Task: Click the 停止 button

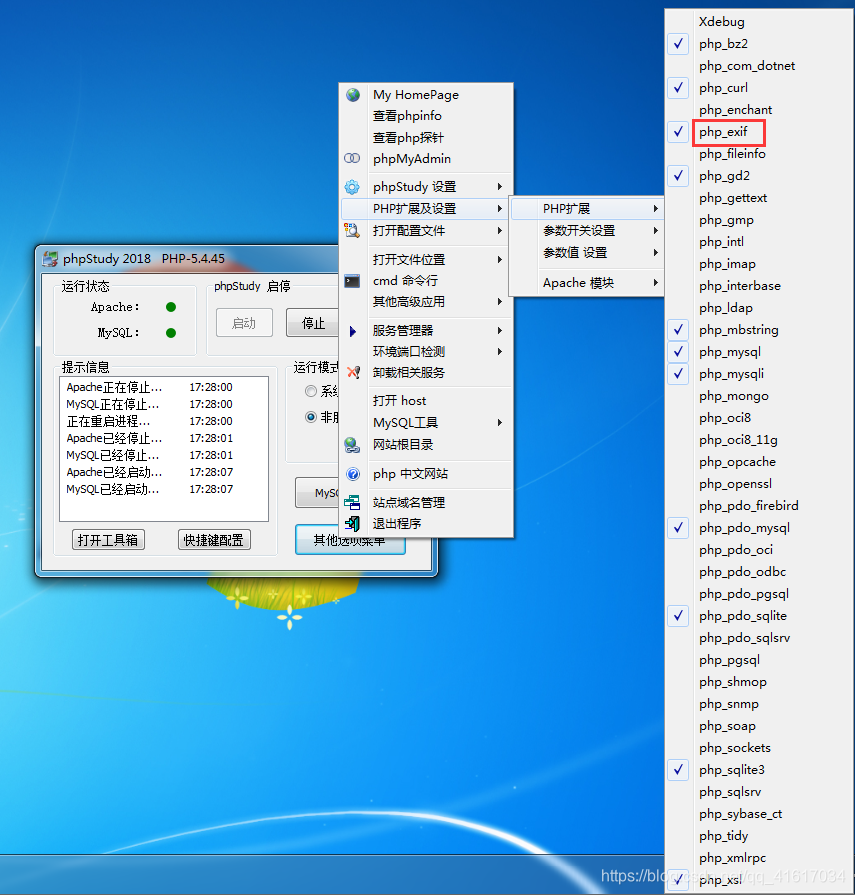Action: [312, 323]
